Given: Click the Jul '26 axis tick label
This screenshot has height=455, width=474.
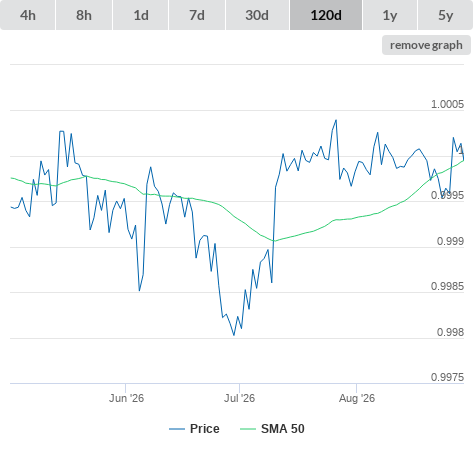Looking at the screenshot, I should [x=239, y=398].
